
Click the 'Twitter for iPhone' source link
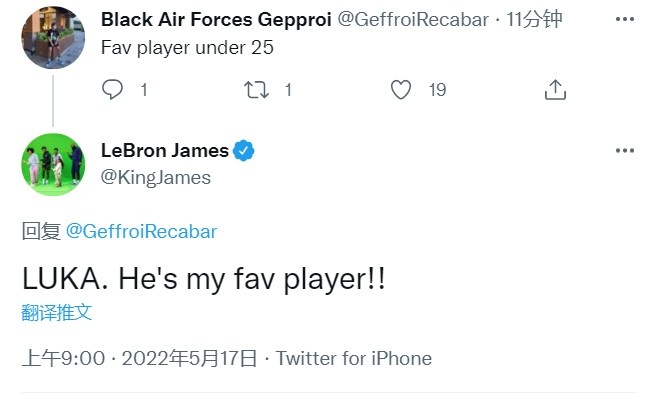[x=354, y=358]
